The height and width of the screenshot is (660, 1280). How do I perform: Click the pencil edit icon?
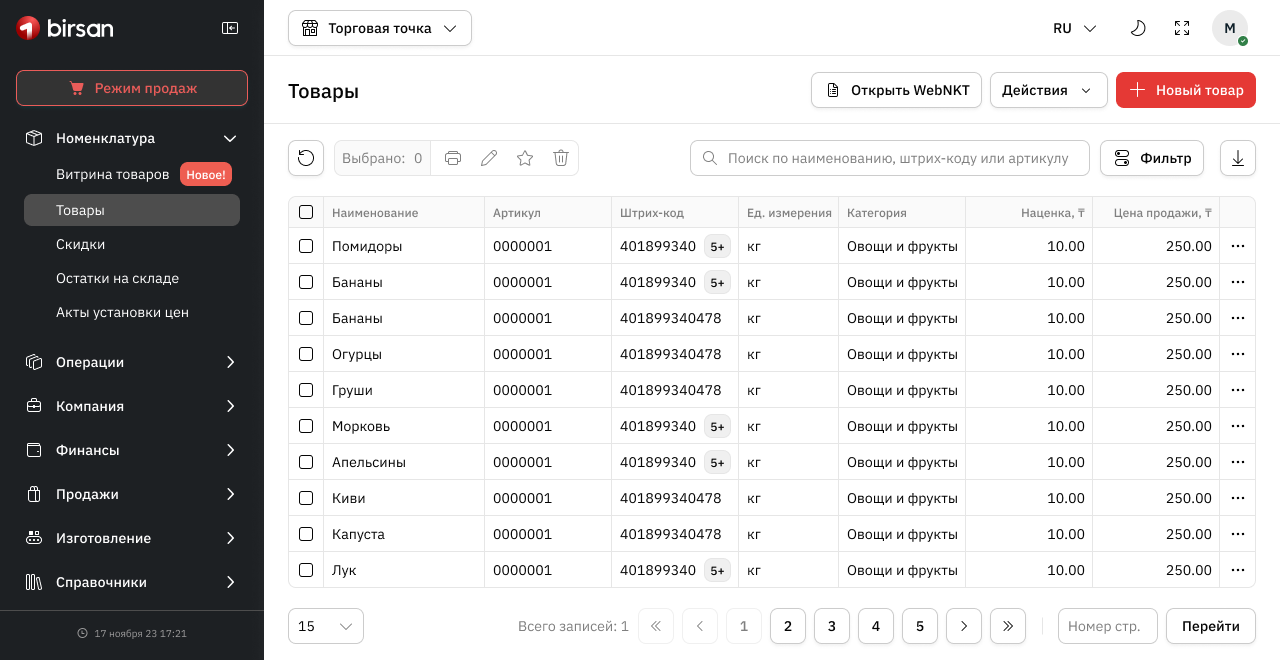(x=489, y=158)
